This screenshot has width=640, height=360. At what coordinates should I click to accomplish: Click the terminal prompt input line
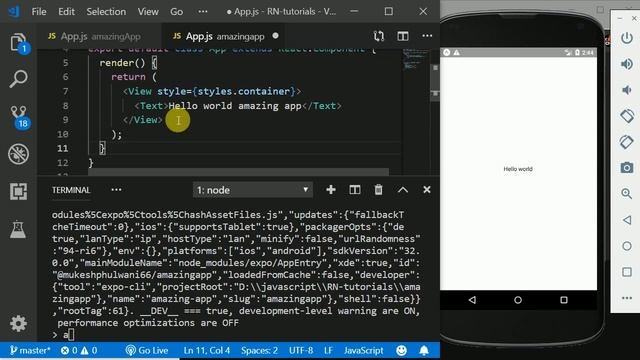[235, 335]
